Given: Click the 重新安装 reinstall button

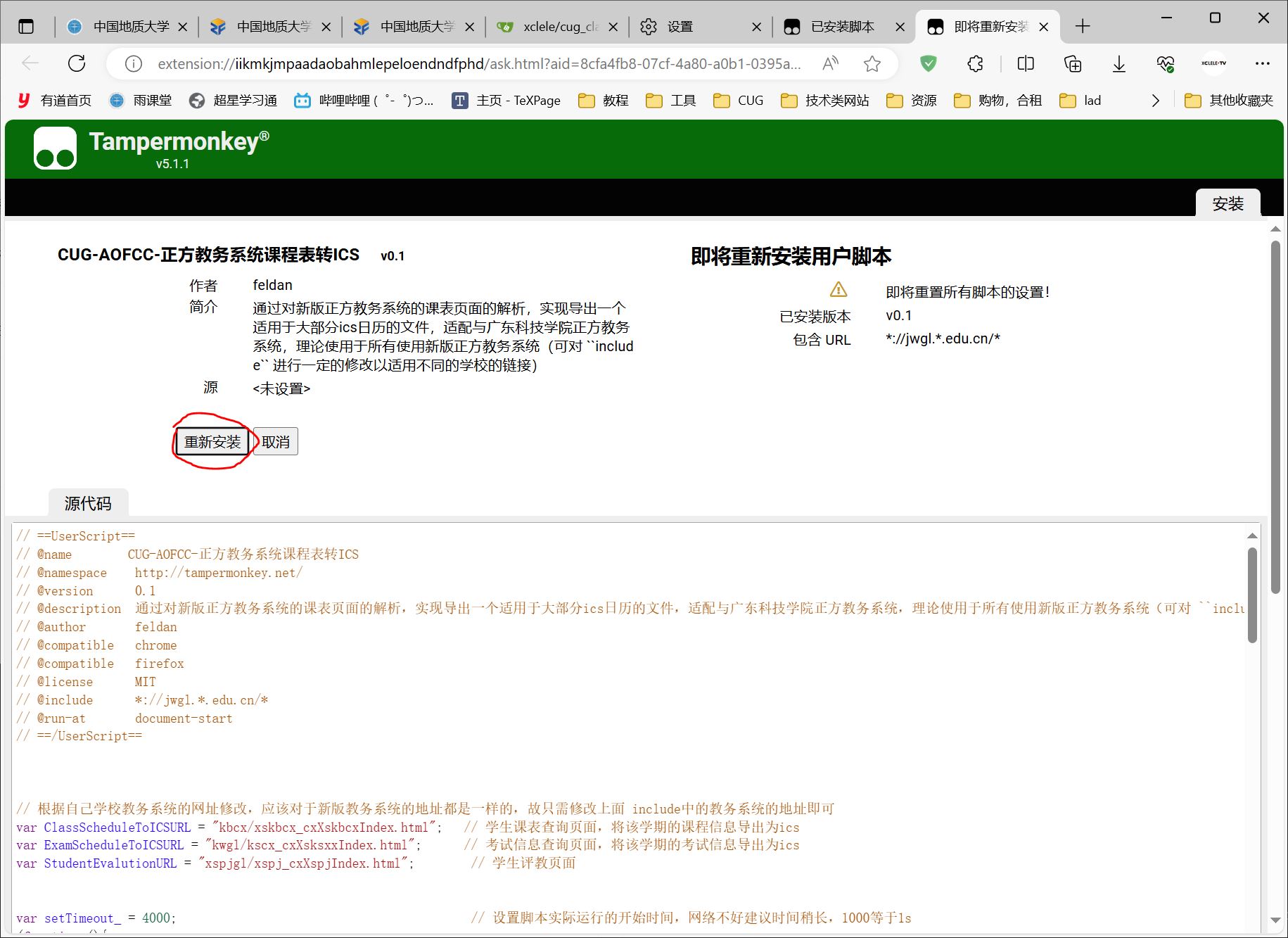Looking at the screenshot, I should [212, 441].
